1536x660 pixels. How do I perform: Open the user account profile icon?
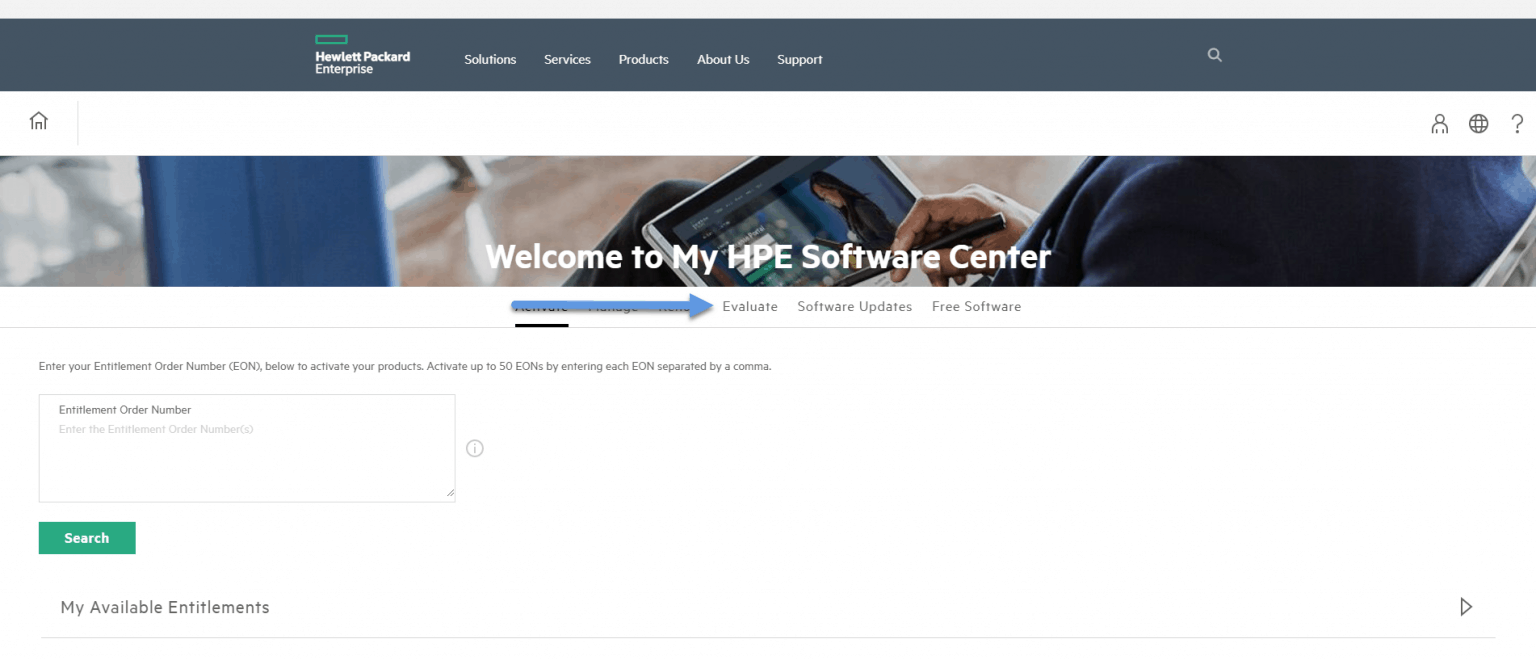(1439, 123)
